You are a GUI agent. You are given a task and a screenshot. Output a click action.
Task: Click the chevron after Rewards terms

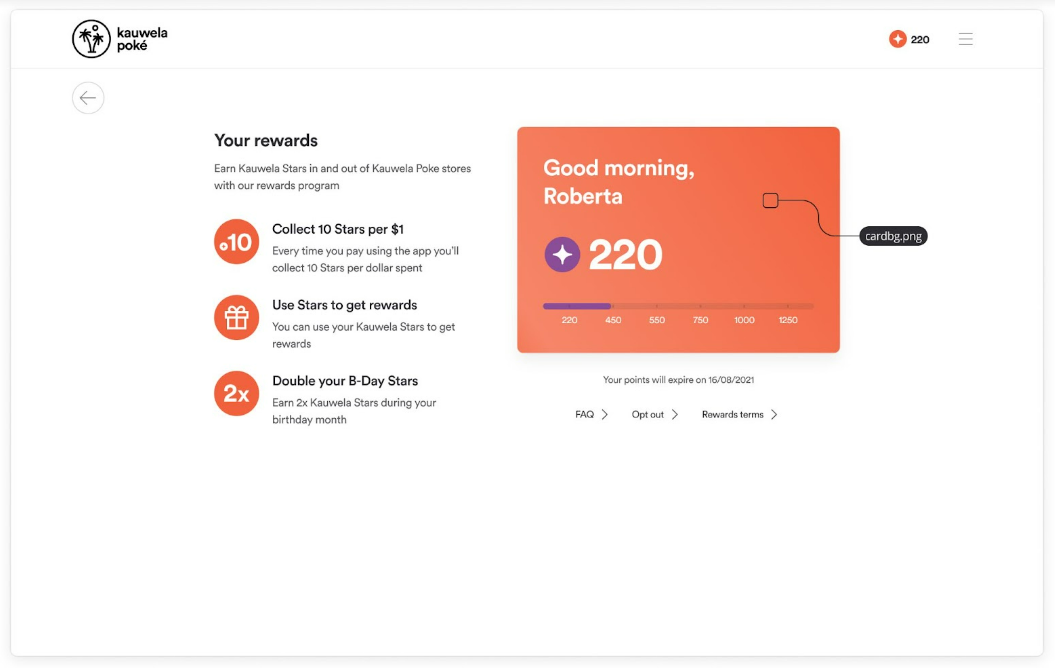pos(774,414)
